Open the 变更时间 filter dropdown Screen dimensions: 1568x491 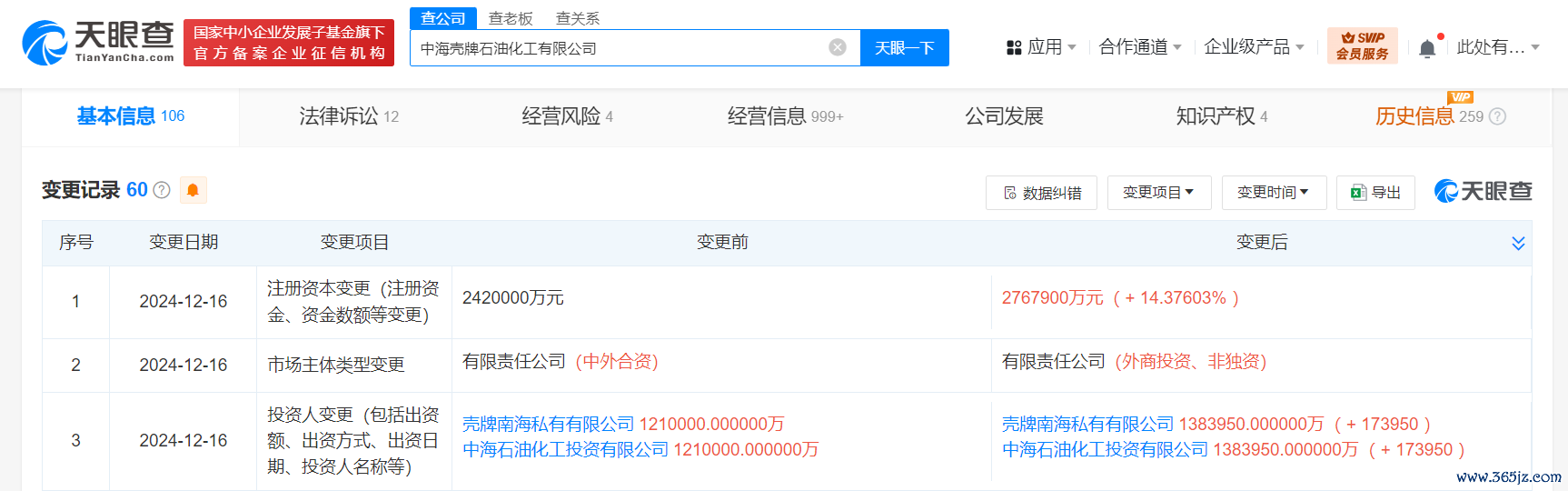click(x=1274, y=193)
